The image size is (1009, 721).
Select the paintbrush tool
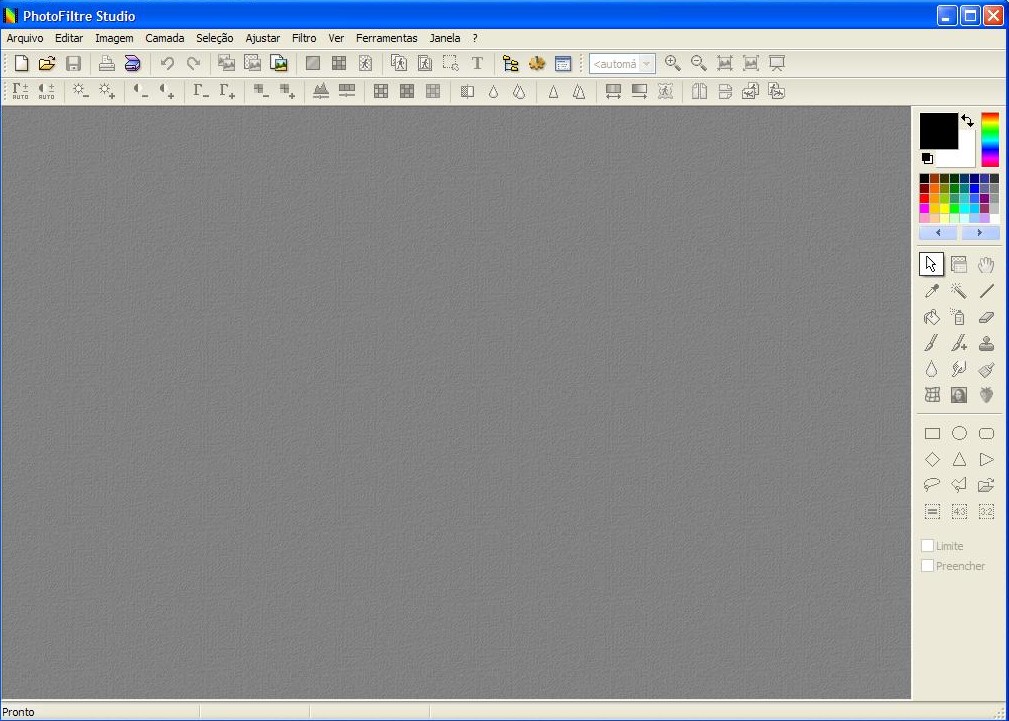[931, 343]
